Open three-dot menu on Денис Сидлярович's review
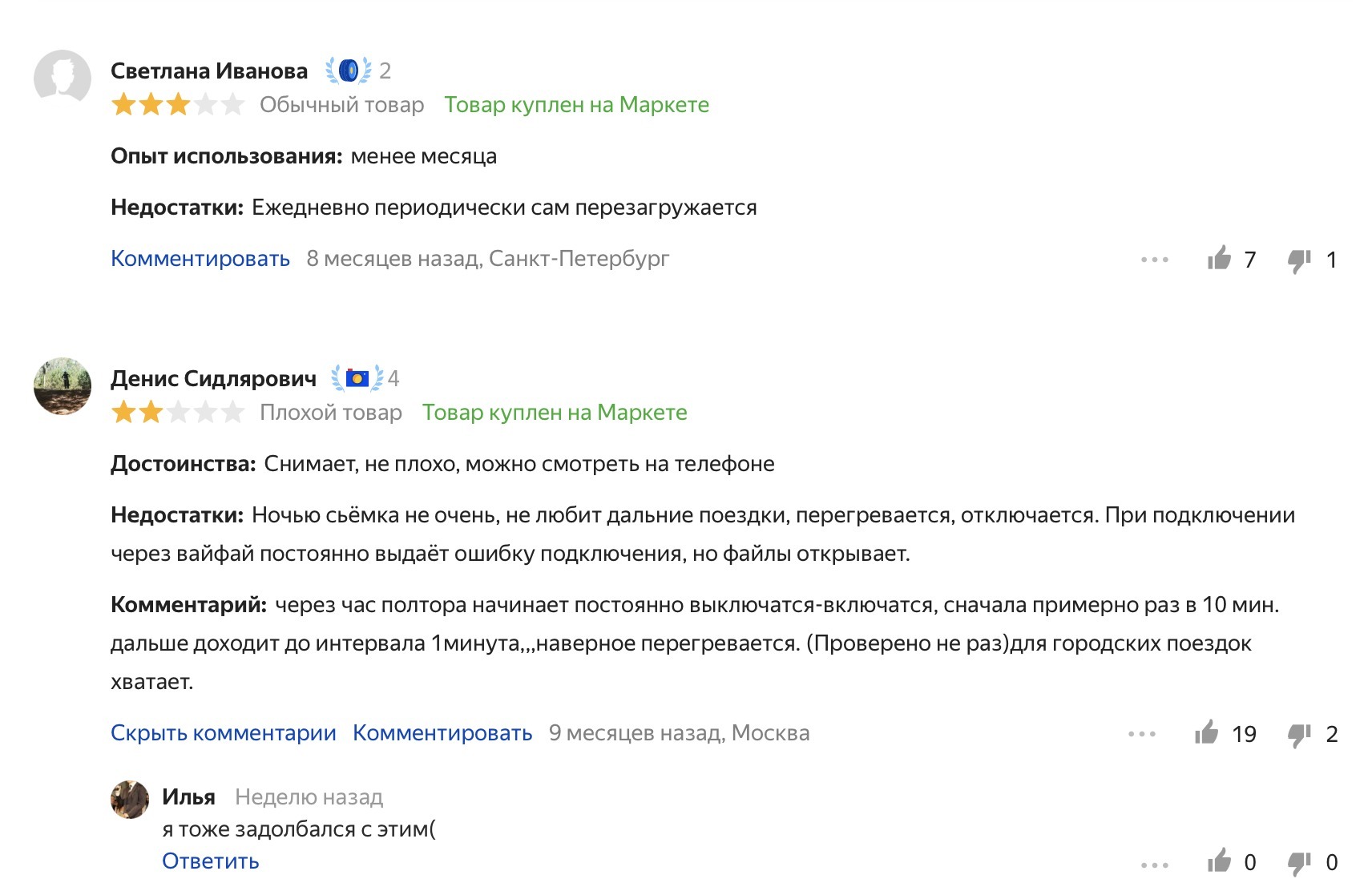Screen dimensions: 1372x883 [1141, 734]
